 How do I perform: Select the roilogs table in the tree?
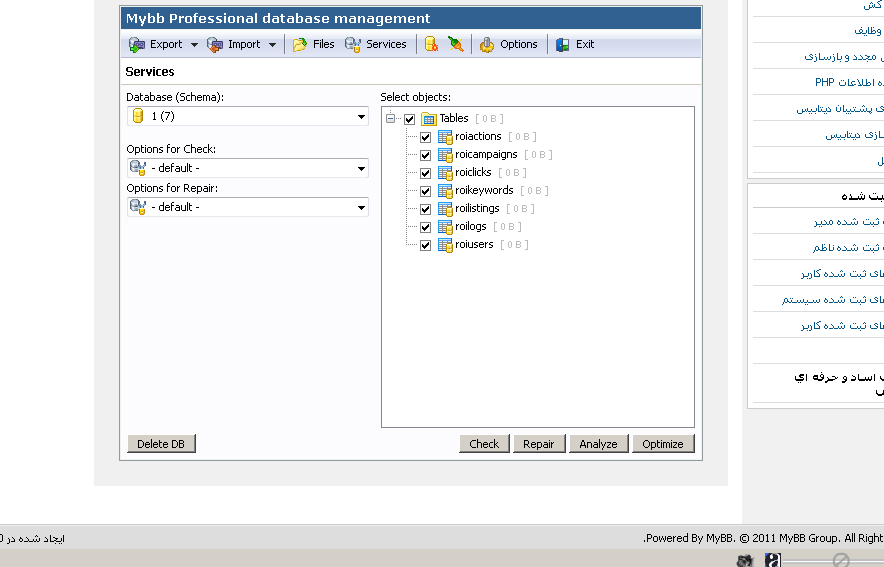coord(470,227)
